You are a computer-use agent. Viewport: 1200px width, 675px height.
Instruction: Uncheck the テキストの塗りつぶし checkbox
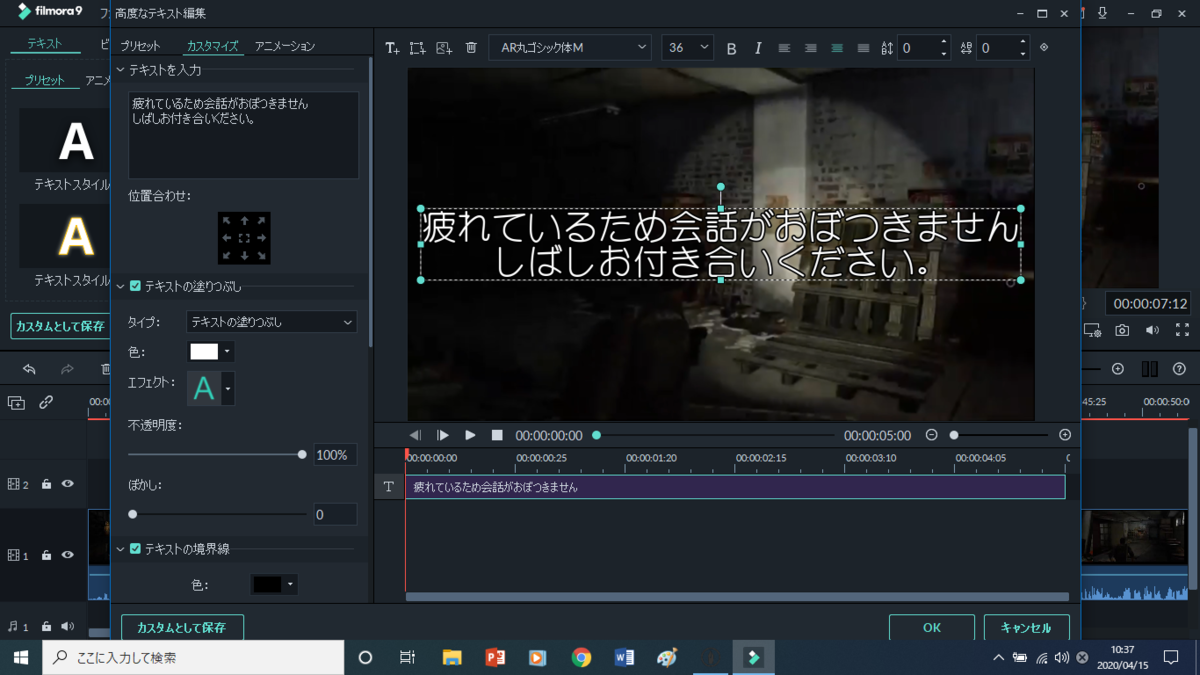coord(135,286)
